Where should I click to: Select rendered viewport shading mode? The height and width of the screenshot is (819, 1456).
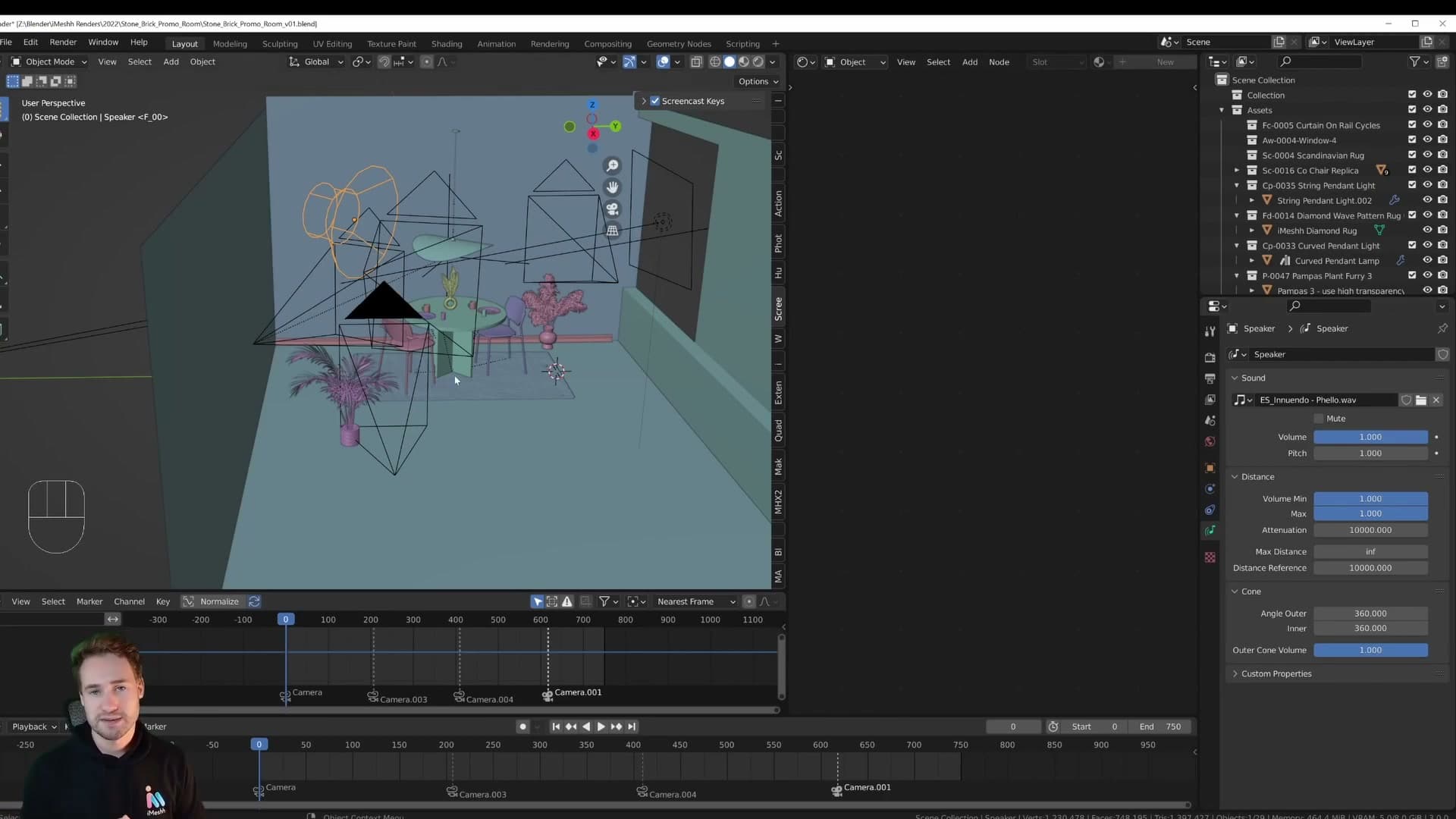pos(758,62)
